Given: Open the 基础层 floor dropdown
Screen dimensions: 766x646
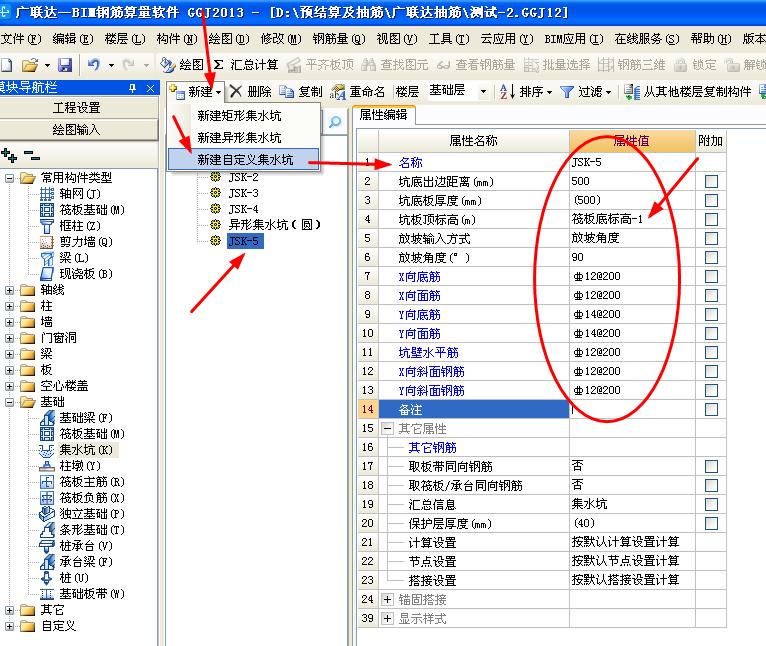Looking at the screenshot, I should coord(483,91).
